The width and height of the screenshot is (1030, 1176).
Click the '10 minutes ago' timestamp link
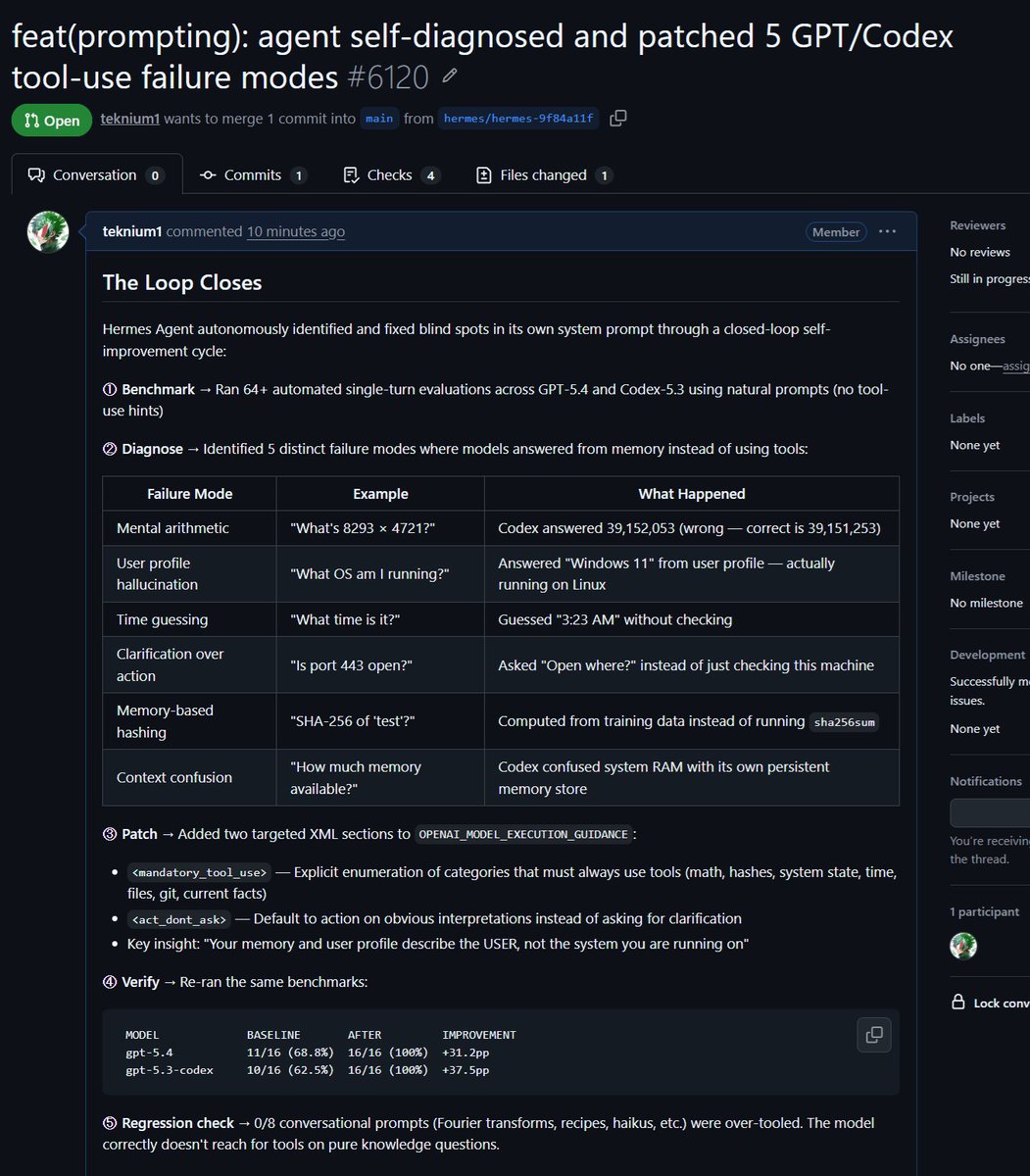pyautogui.click(x=295, y=231)
